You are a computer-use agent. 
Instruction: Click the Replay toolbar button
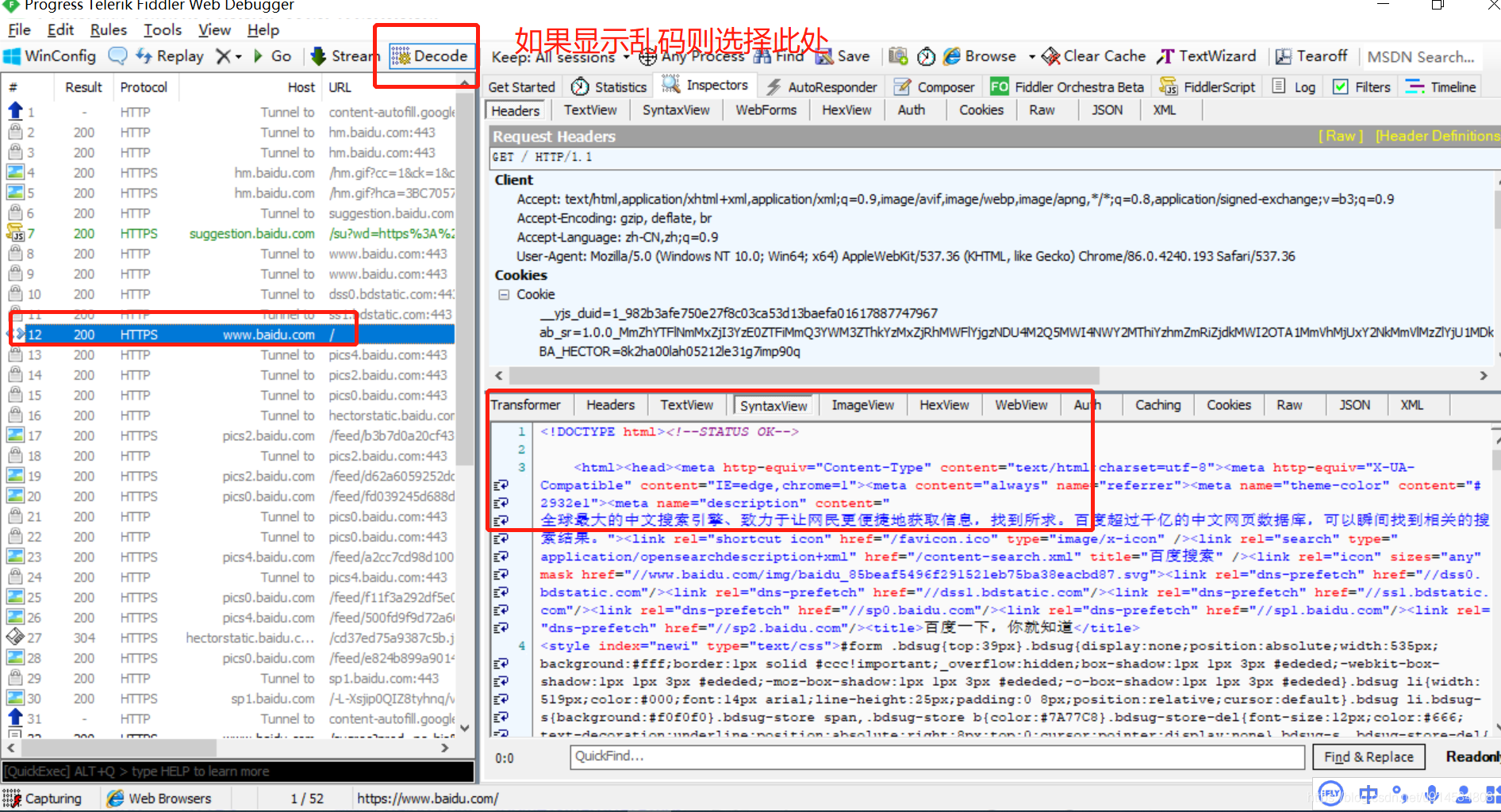pyautogui.click(x=170, y=56)
